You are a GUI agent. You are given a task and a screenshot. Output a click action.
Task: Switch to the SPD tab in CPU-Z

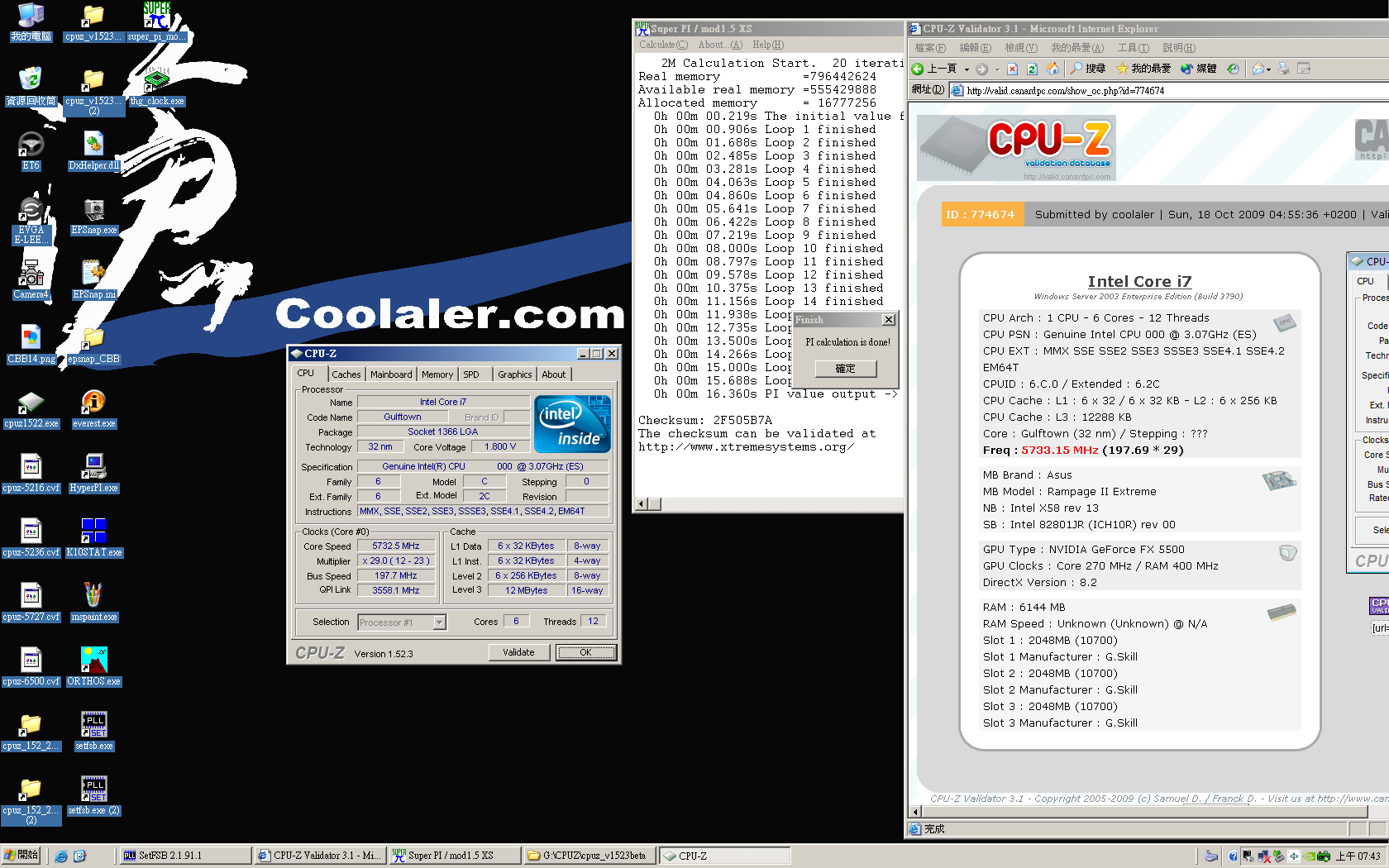[471, 374]
